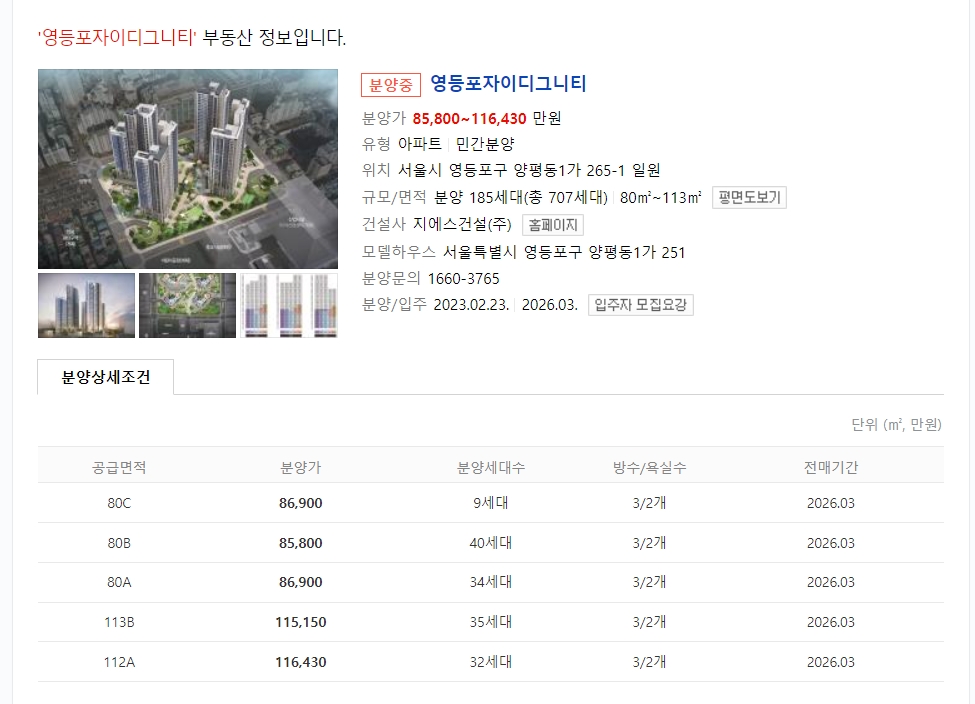The image size is (975, 704).
Task: Select the site layout plan thumbnail
Action: point(187,305)
